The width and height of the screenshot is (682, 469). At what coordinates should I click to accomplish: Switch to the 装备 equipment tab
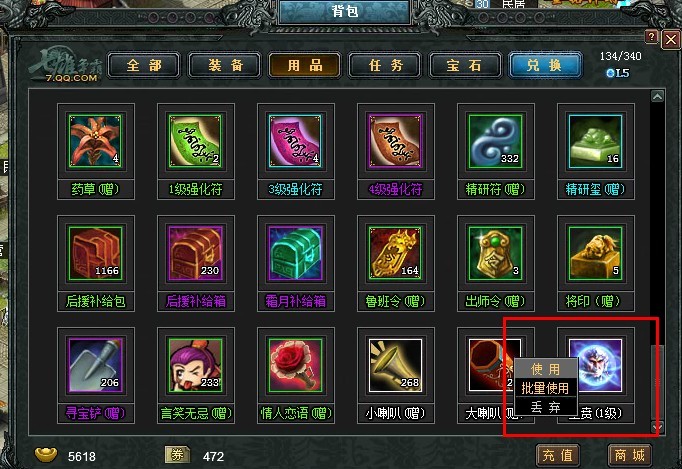[x=225, y=66]
